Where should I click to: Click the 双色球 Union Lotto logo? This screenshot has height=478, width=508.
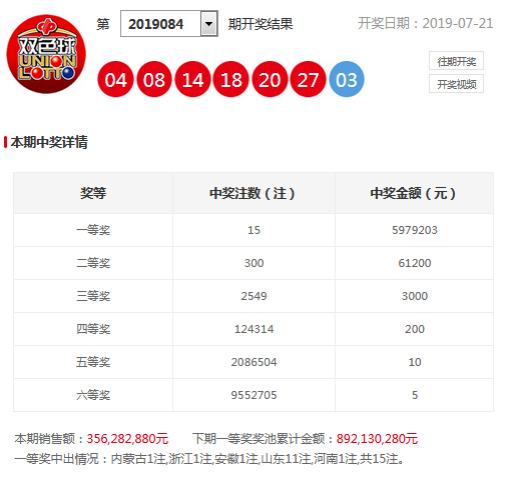[46, 54]
